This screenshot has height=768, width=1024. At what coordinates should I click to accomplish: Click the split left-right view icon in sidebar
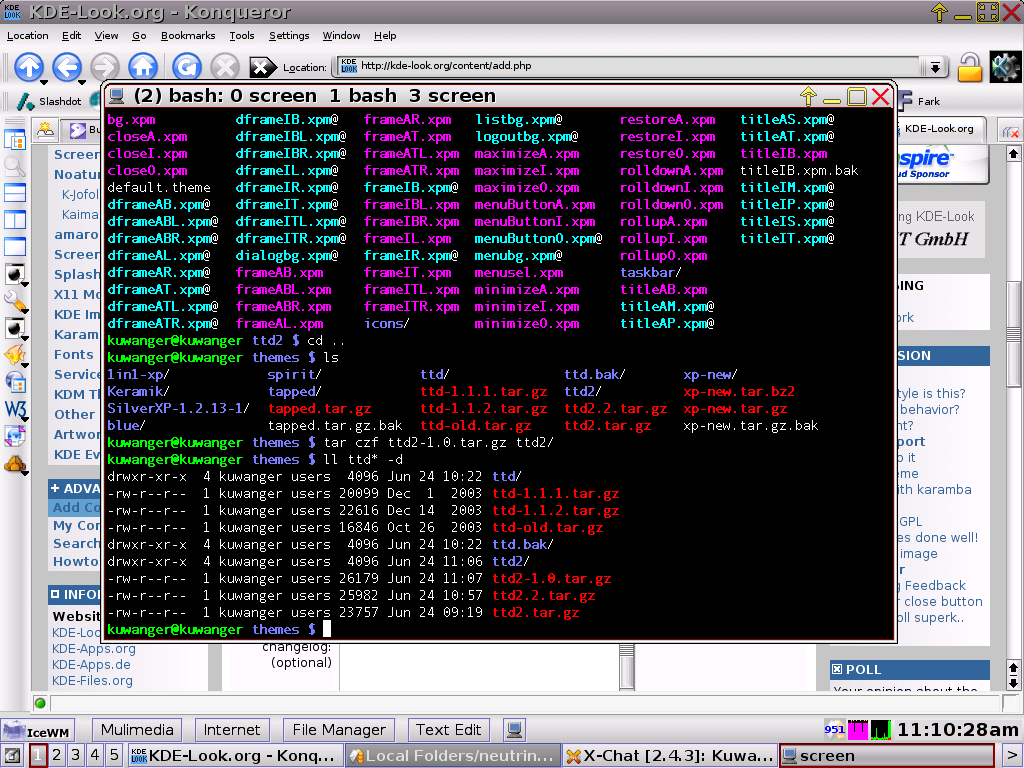point(14,219)
